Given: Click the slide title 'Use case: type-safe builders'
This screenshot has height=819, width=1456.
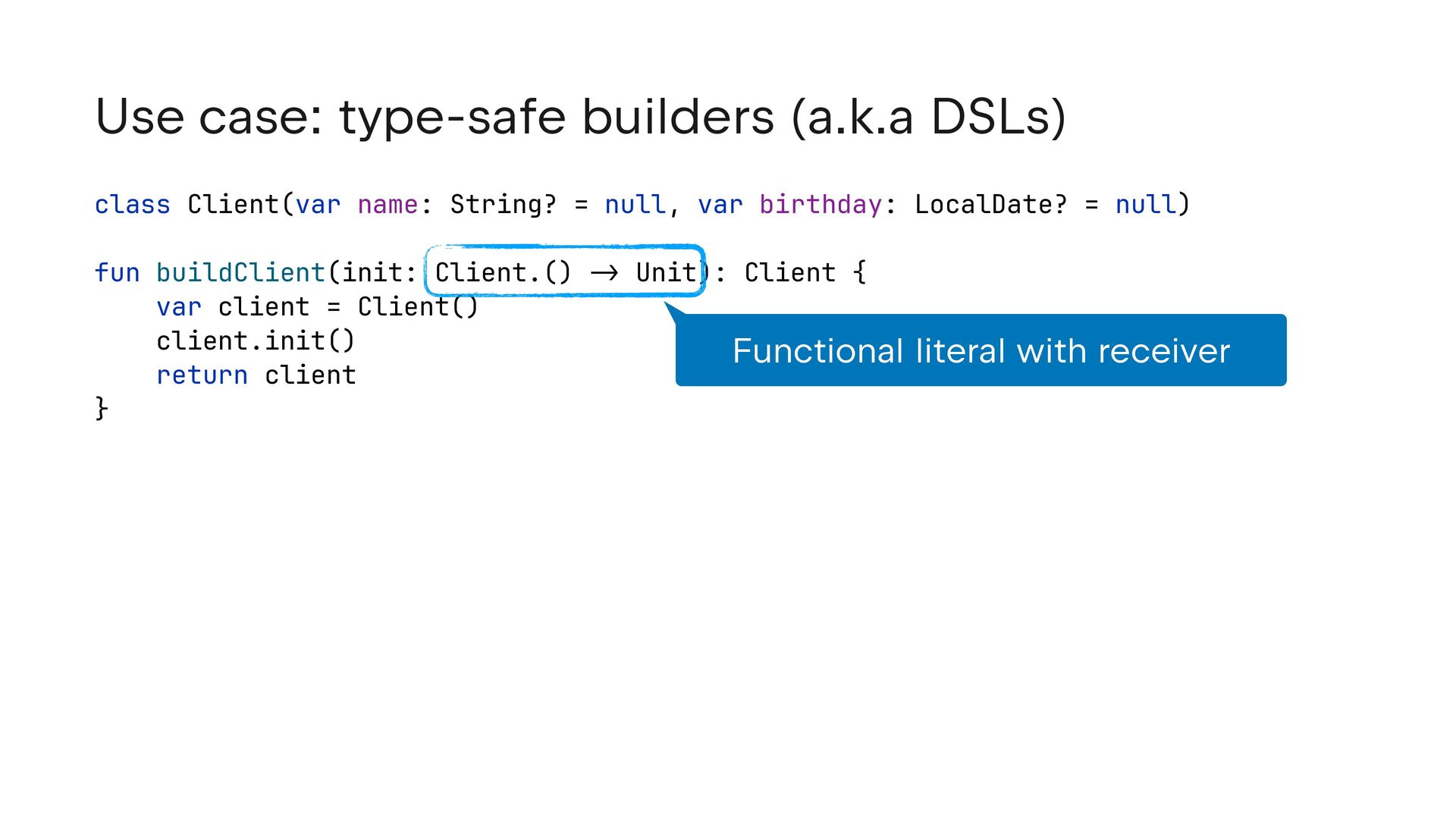Looking at the screenshot, I should [580, 118].
